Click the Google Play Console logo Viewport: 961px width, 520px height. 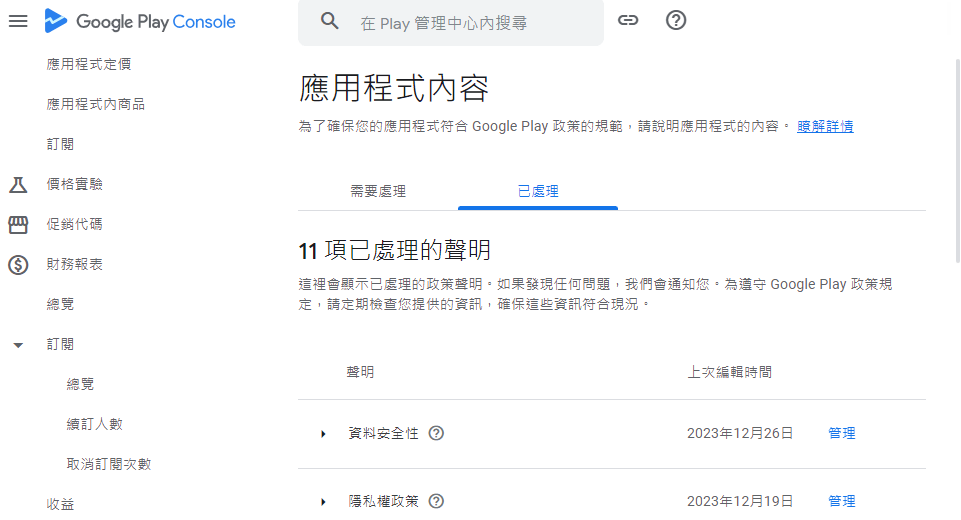140,21
